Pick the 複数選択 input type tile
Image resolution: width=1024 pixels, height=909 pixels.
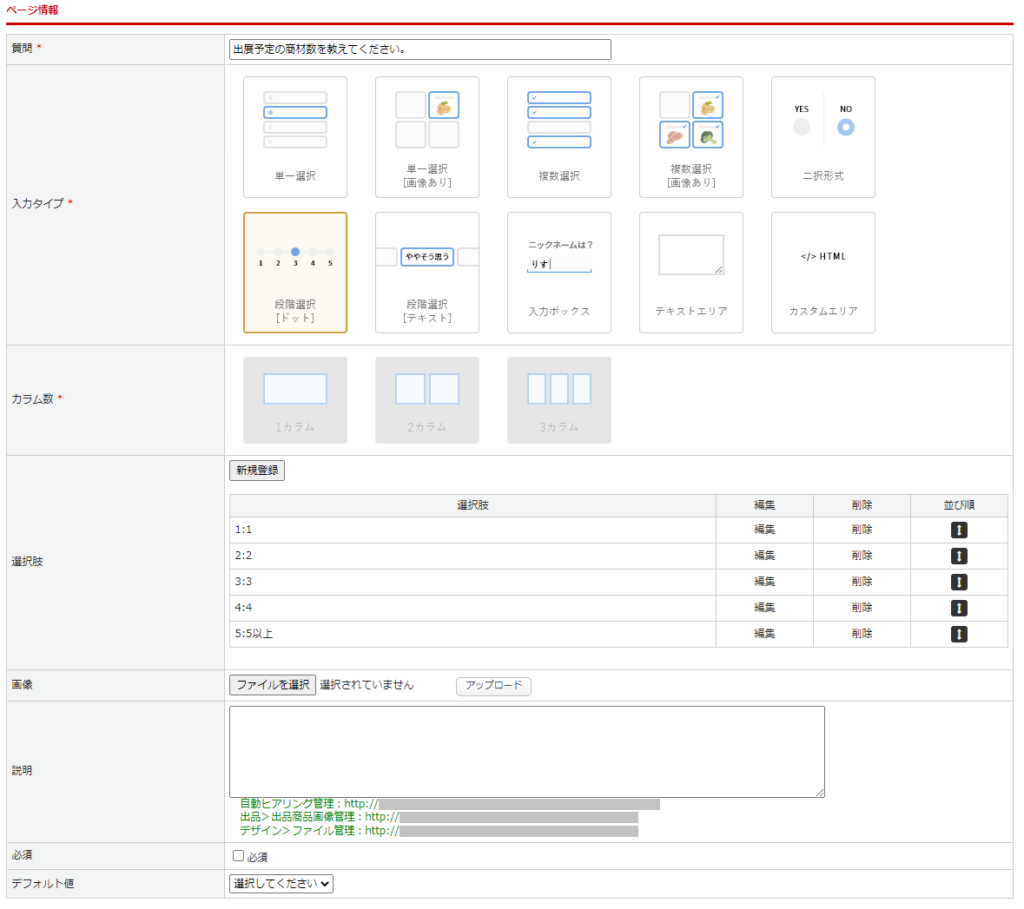[559, 137]
